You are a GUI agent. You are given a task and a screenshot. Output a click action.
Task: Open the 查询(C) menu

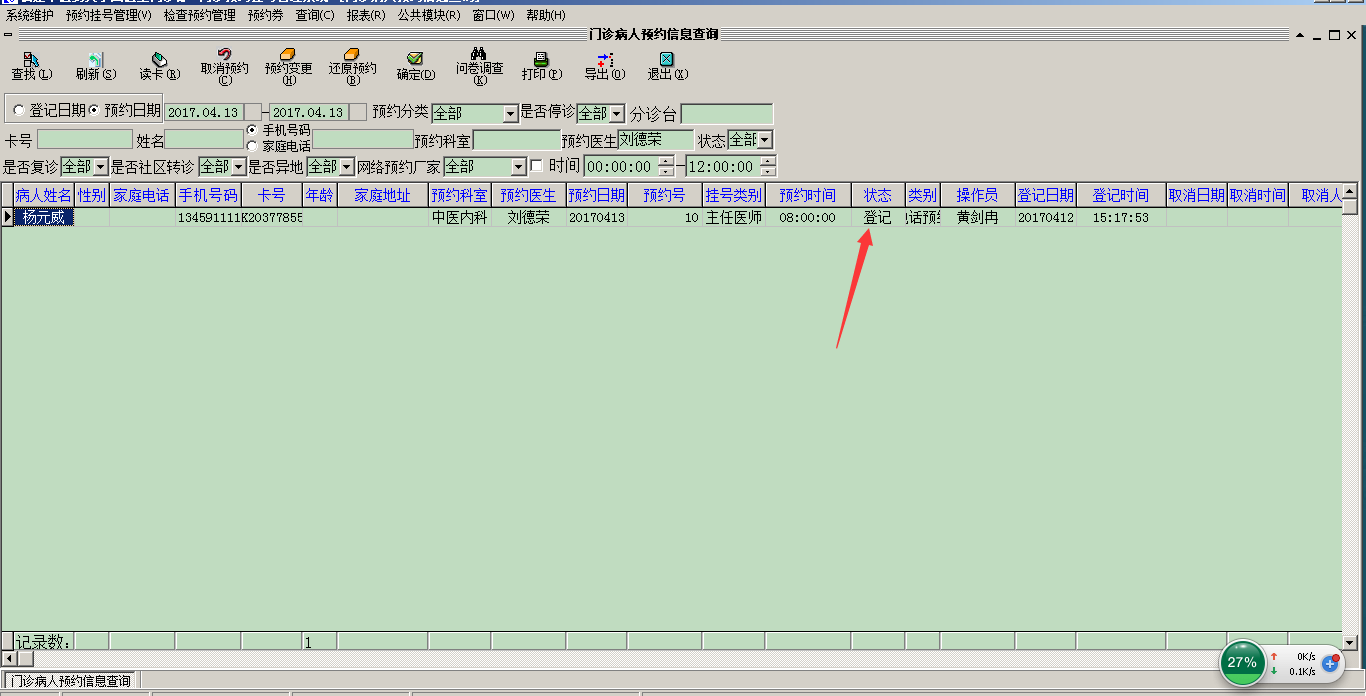click(x=315, y=15)
